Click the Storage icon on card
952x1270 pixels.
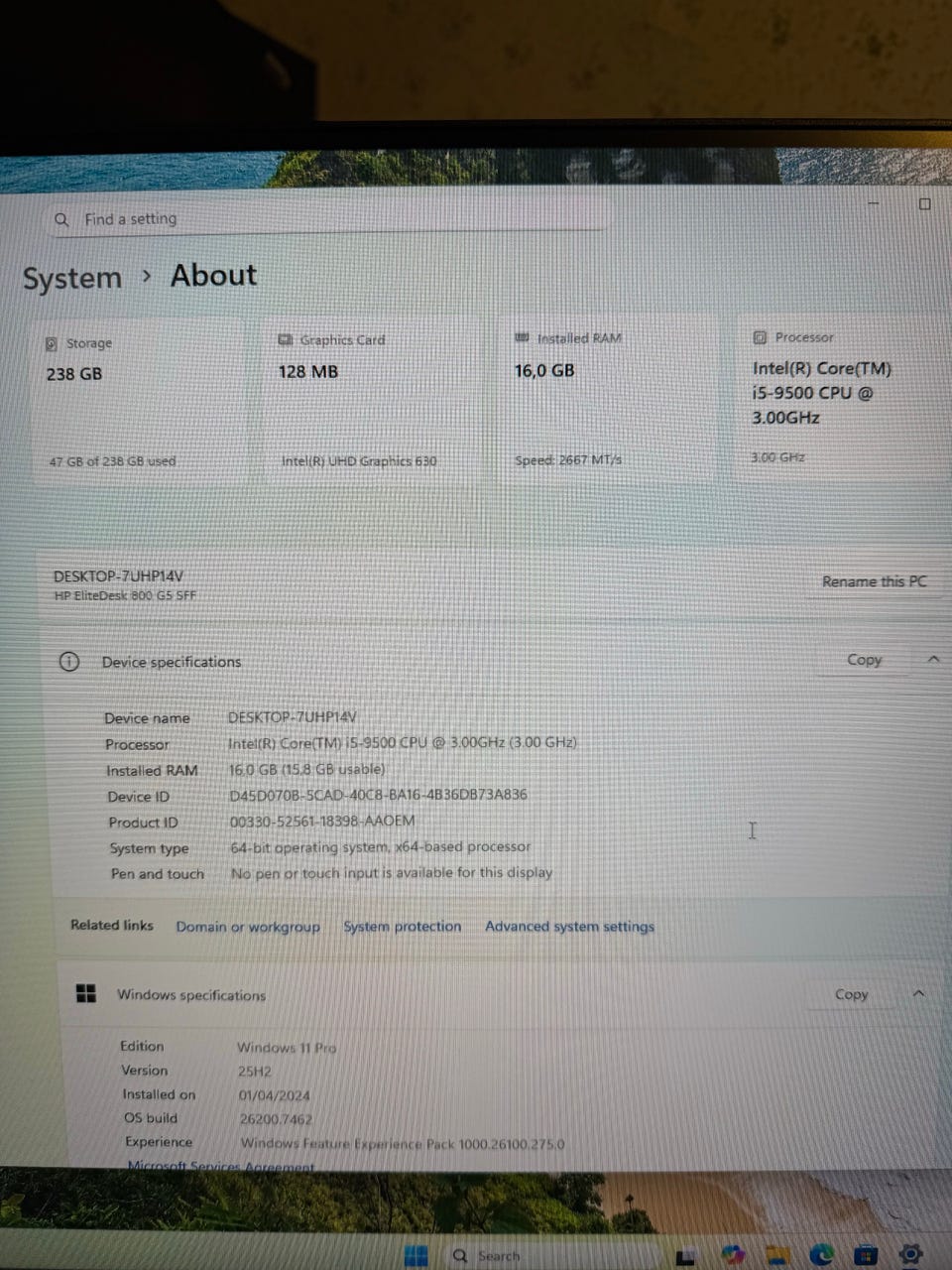[51, 343]
